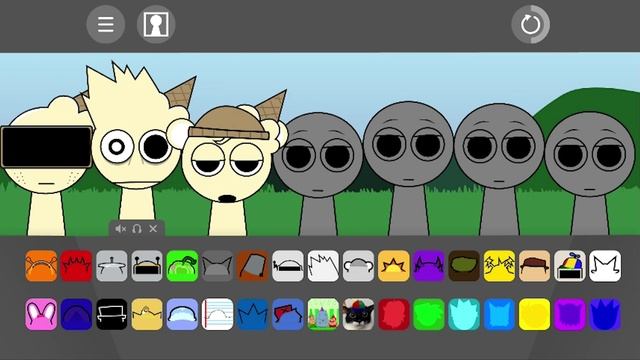Remove the character with the X button
The height and width of the screenshot is (360, 640).
pyautogui.click(x=153, y=229)
